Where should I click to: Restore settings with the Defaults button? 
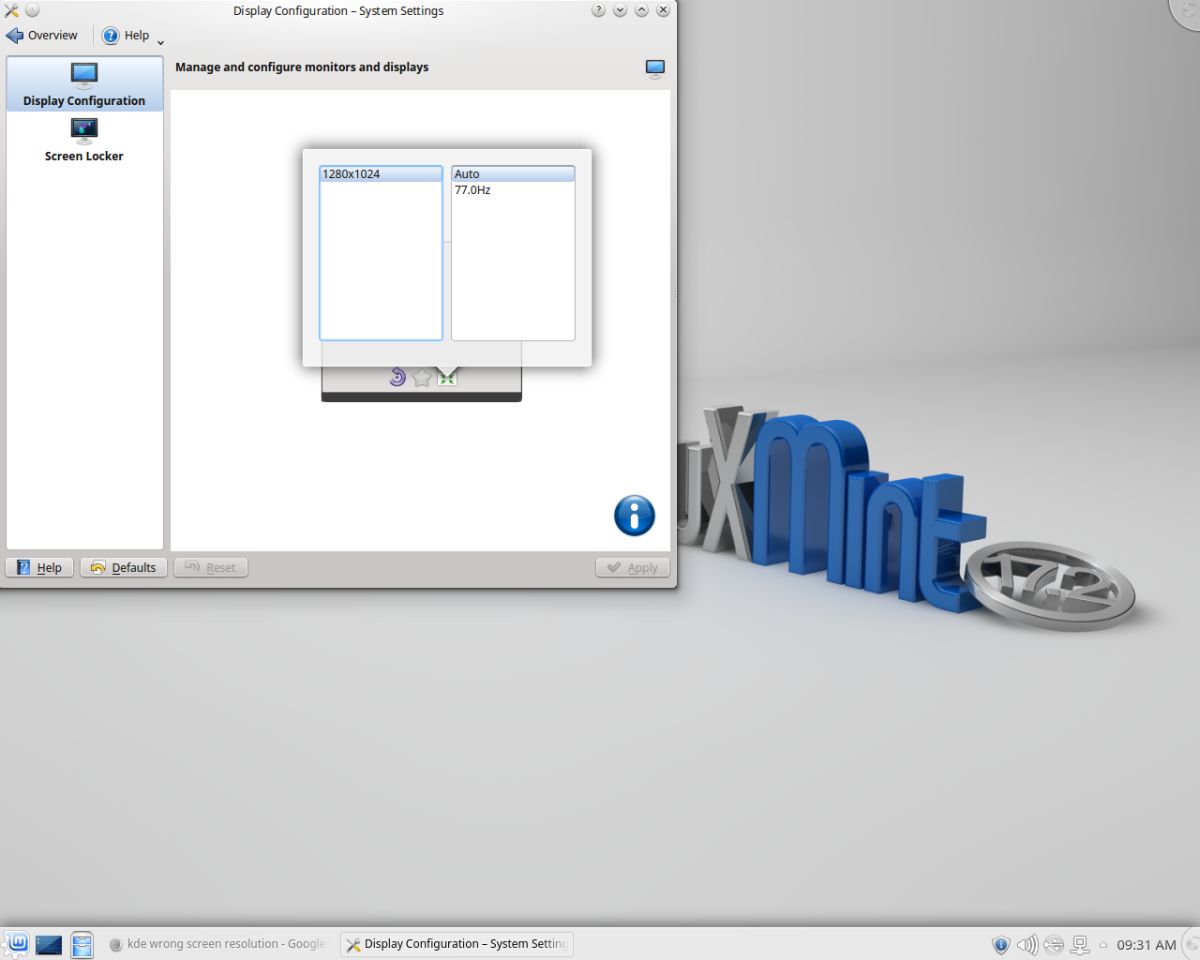124,567
